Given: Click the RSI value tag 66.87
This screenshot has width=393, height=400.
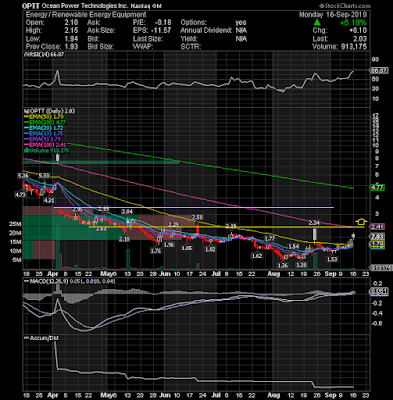Looking at the screenshot, I should click(379, 71).
